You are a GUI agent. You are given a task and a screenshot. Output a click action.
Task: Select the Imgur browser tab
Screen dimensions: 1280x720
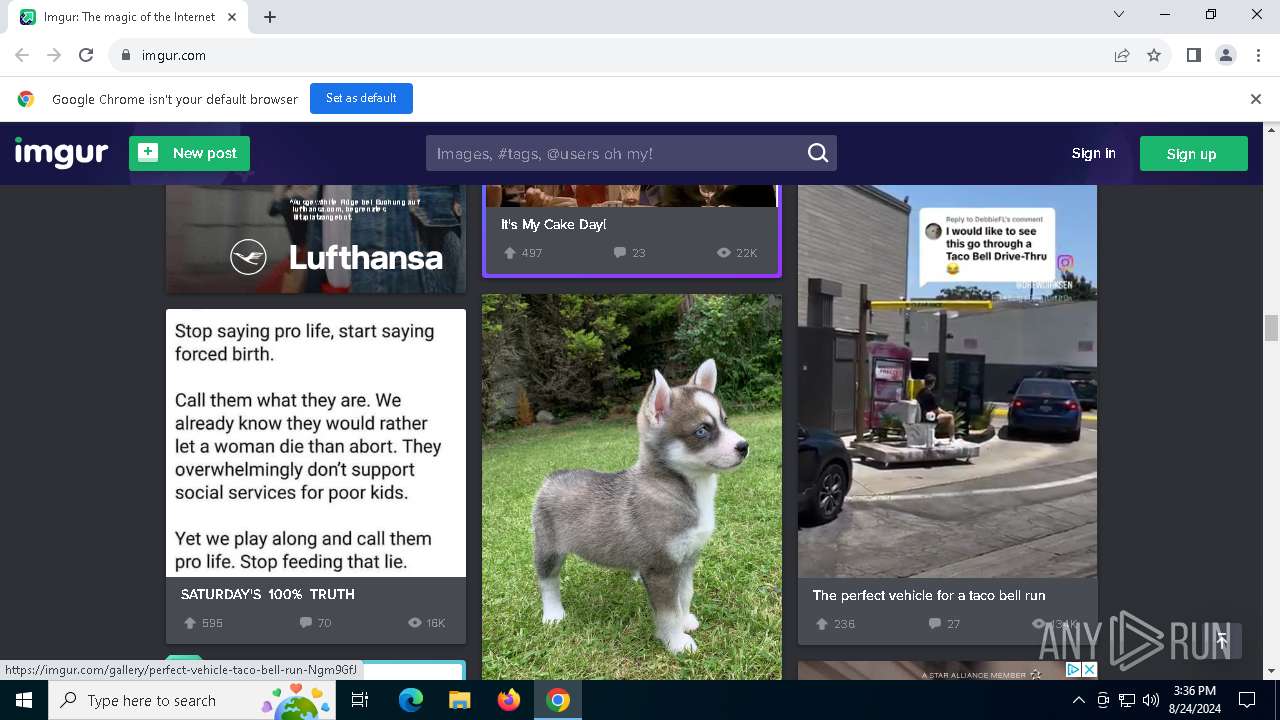coord(128,17)
